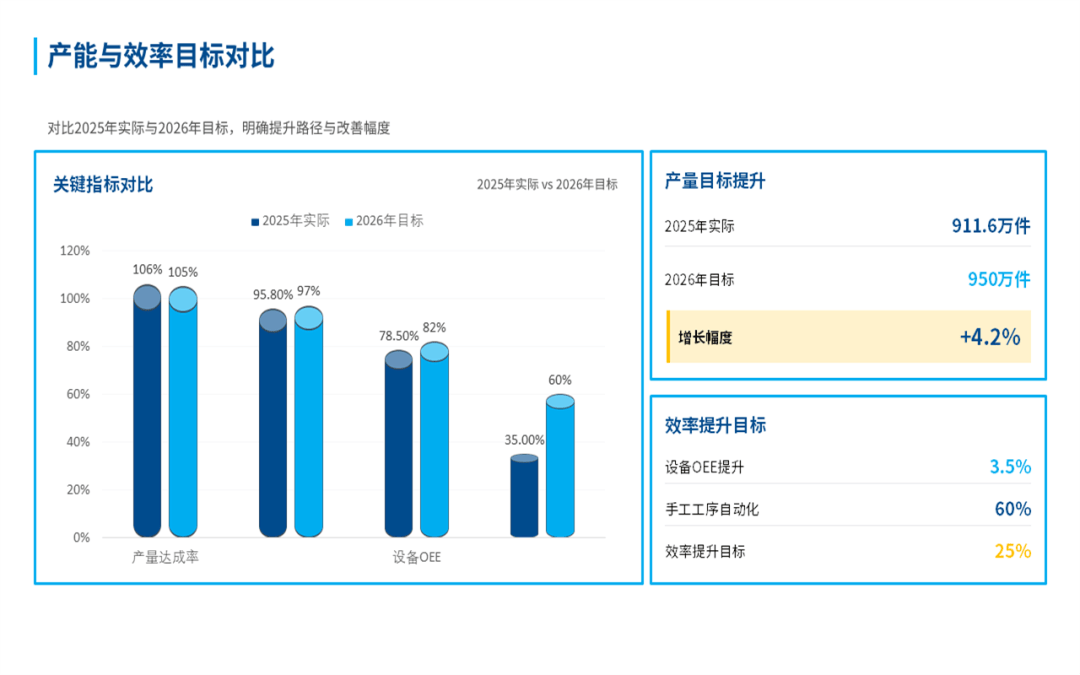Click the short 35.00% bar
The image size is (1080, 675).
(x=524, y=497)
